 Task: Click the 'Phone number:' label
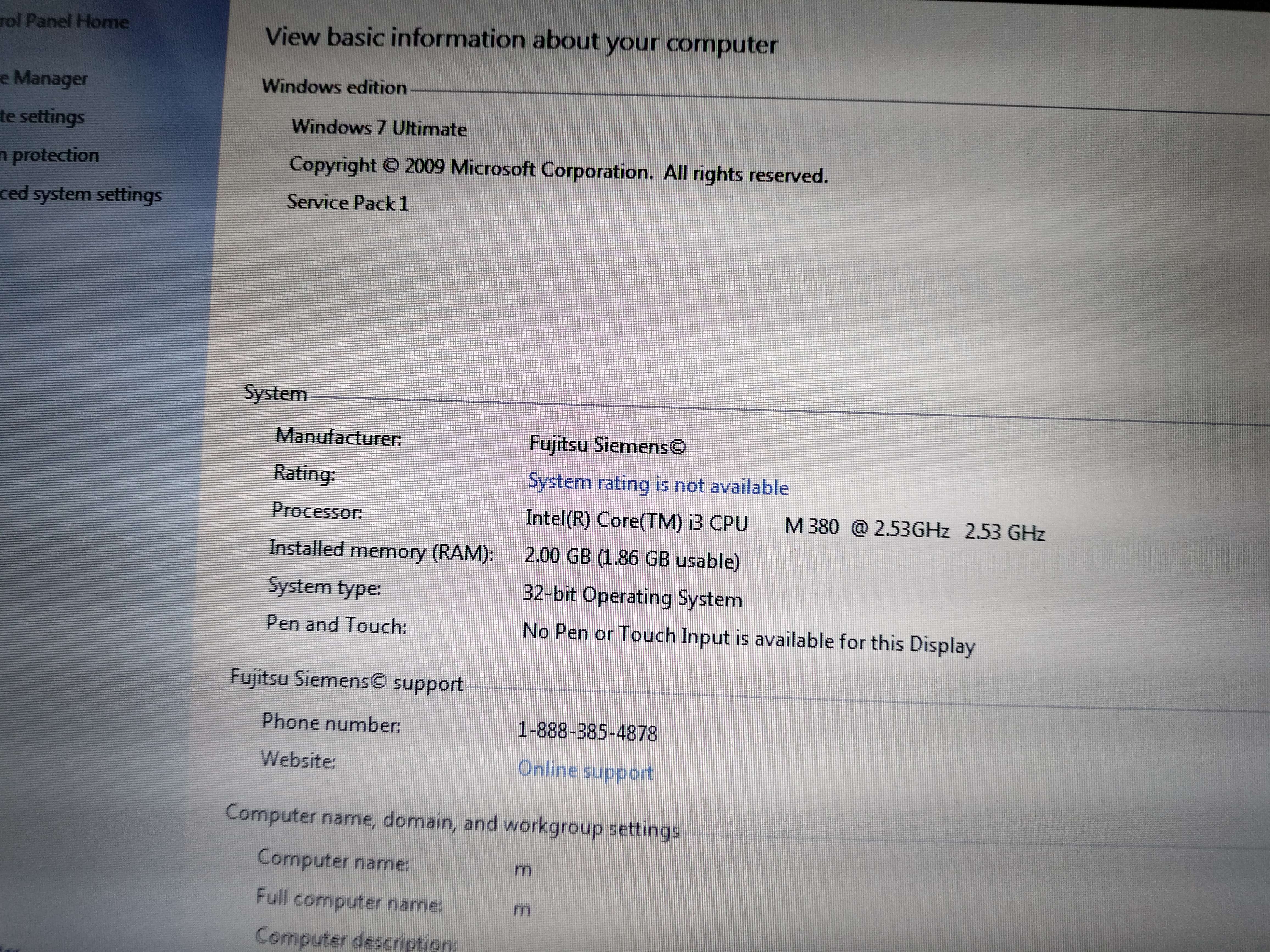pyautogui.click(x=331, y=723)
